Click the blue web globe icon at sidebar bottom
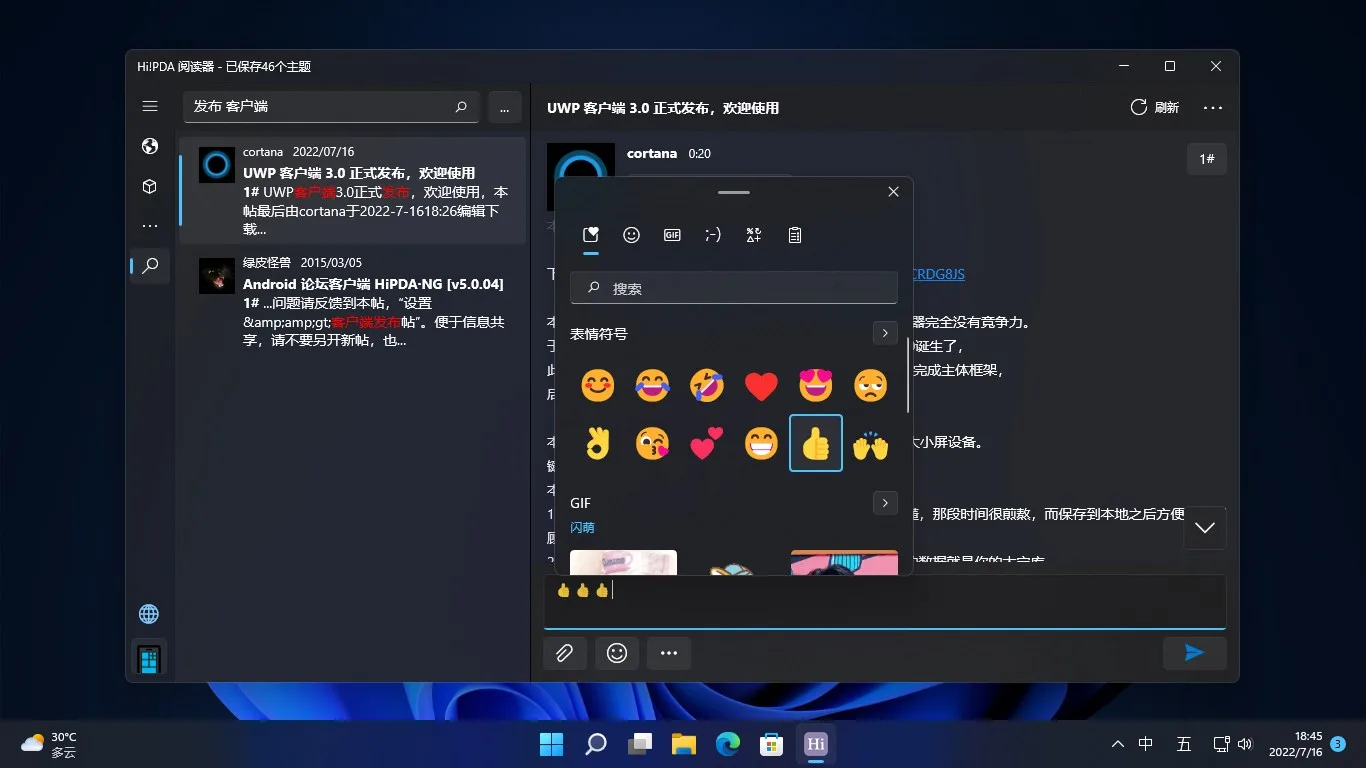The height and width of the screenshot is (768, 1366). (x=149, y=614)
